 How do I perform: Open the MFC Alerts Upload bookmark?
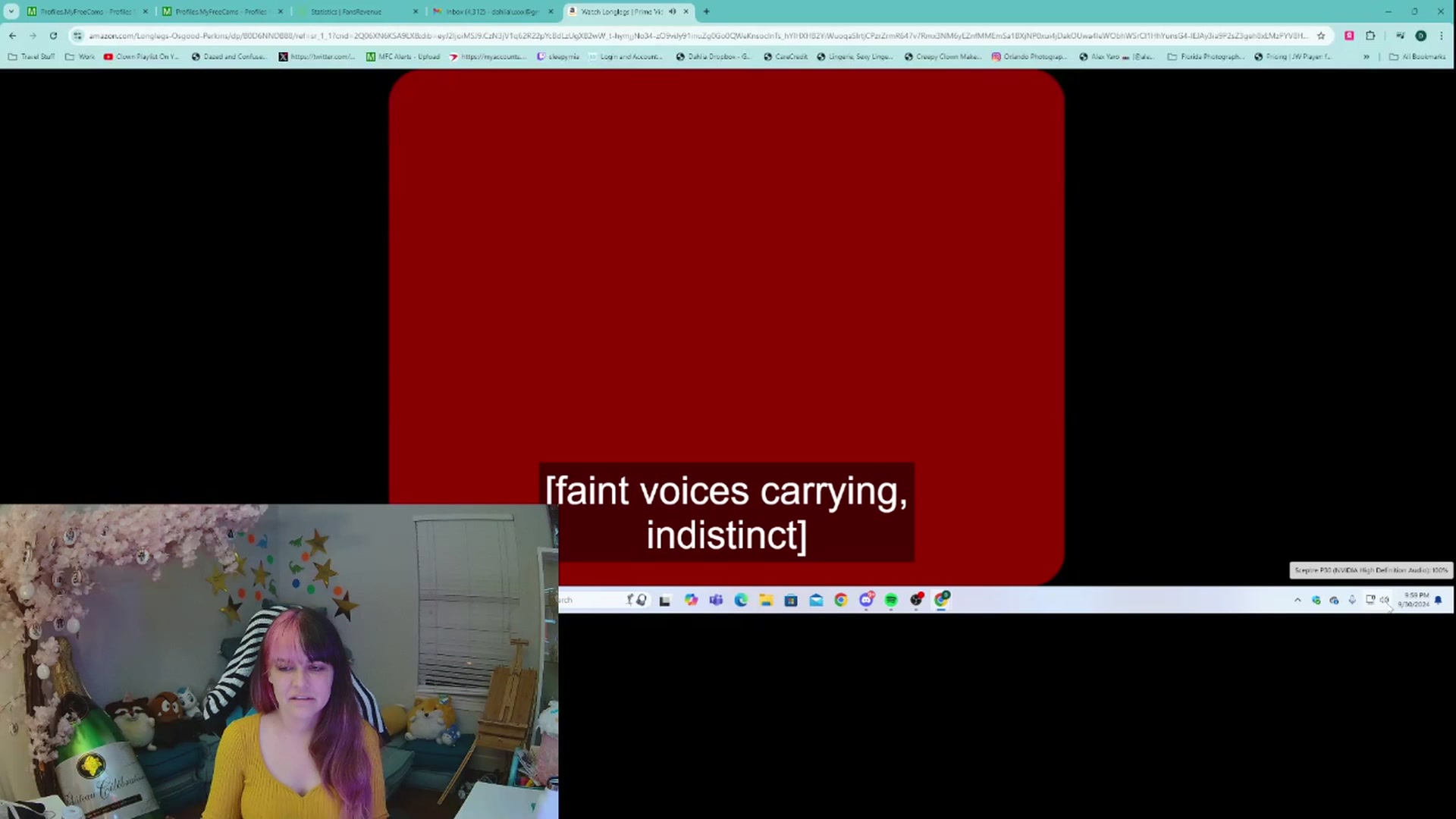click(x=403, y=57)
